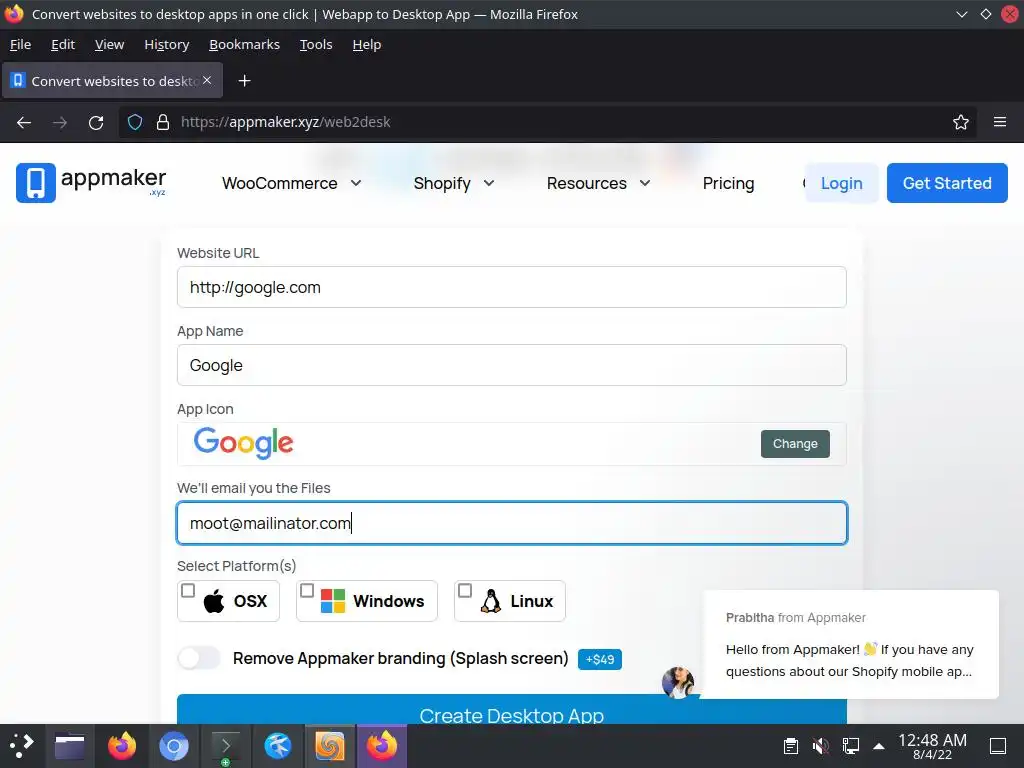Screen dimensions: 1024x768
Task: Open the Prabitha chat message popup
Action: pyautogui.click(x=850, y=645)
